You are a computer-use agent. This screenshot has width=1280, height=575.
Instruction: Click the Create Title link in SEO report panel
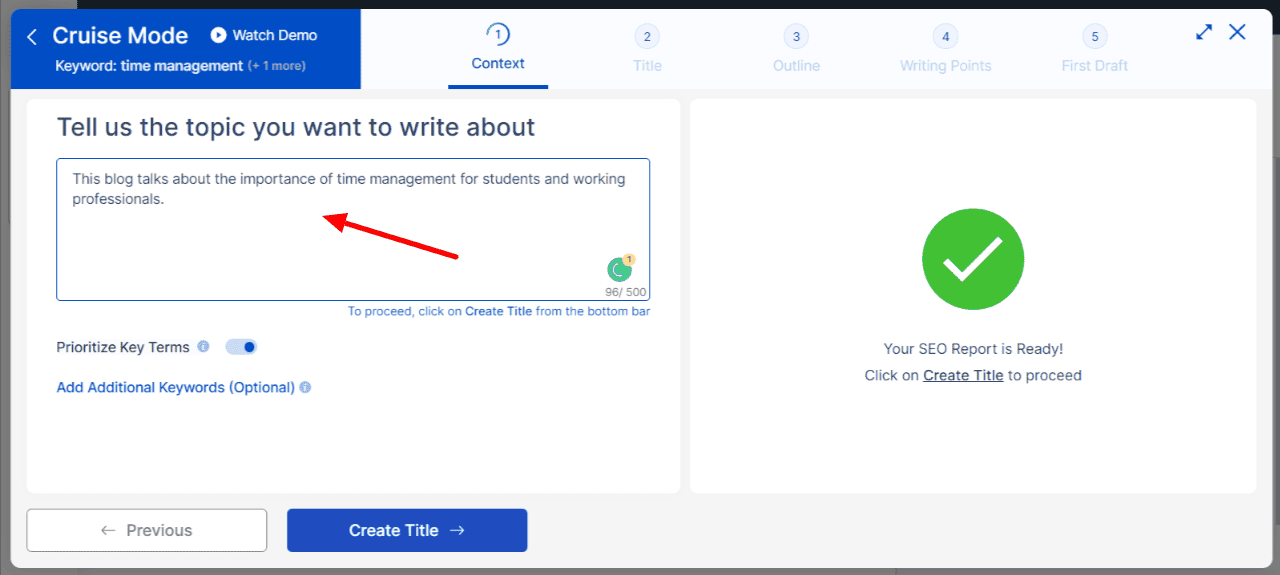pos(963,375)
